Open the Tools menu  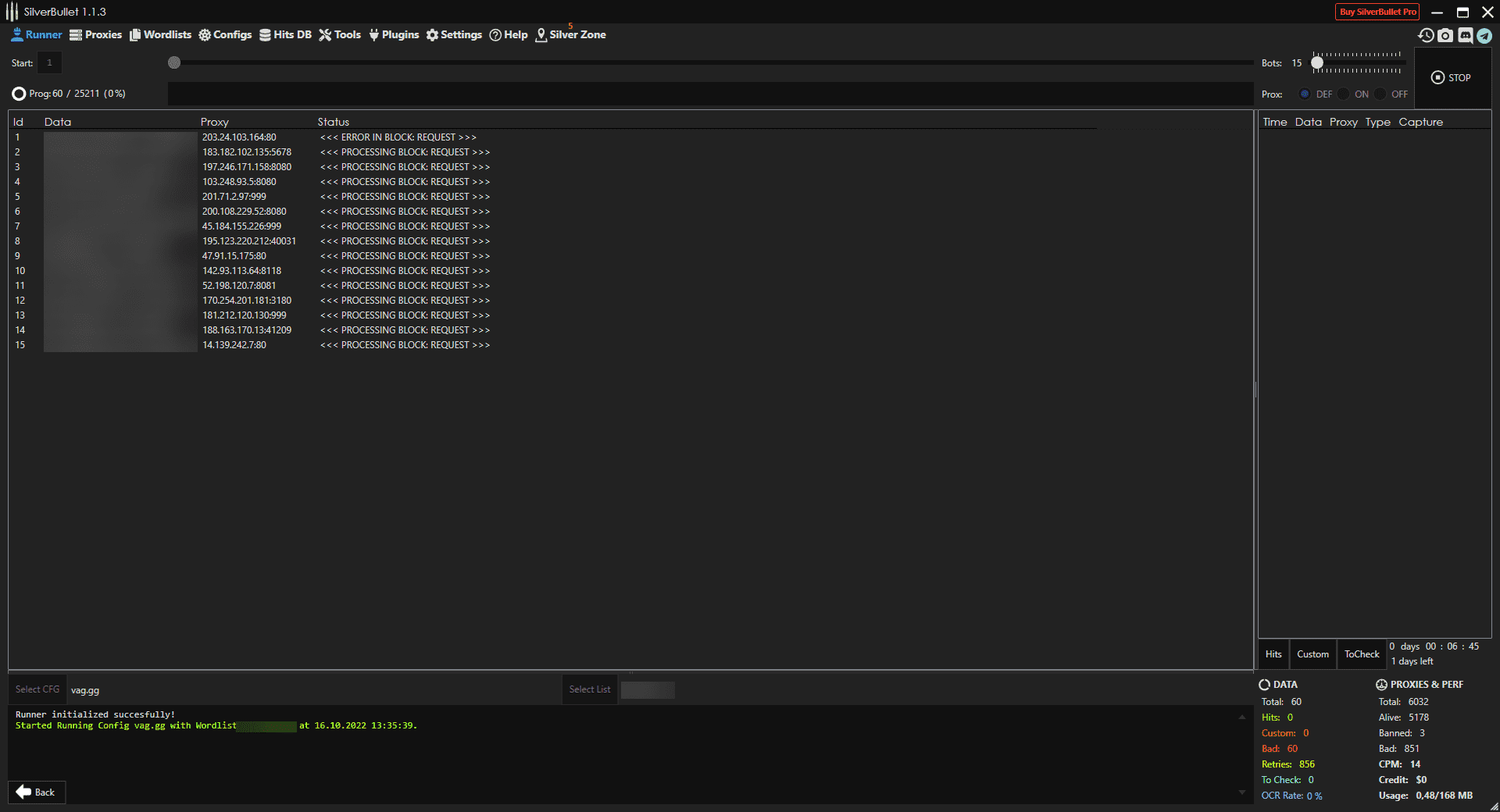(340, 34)
